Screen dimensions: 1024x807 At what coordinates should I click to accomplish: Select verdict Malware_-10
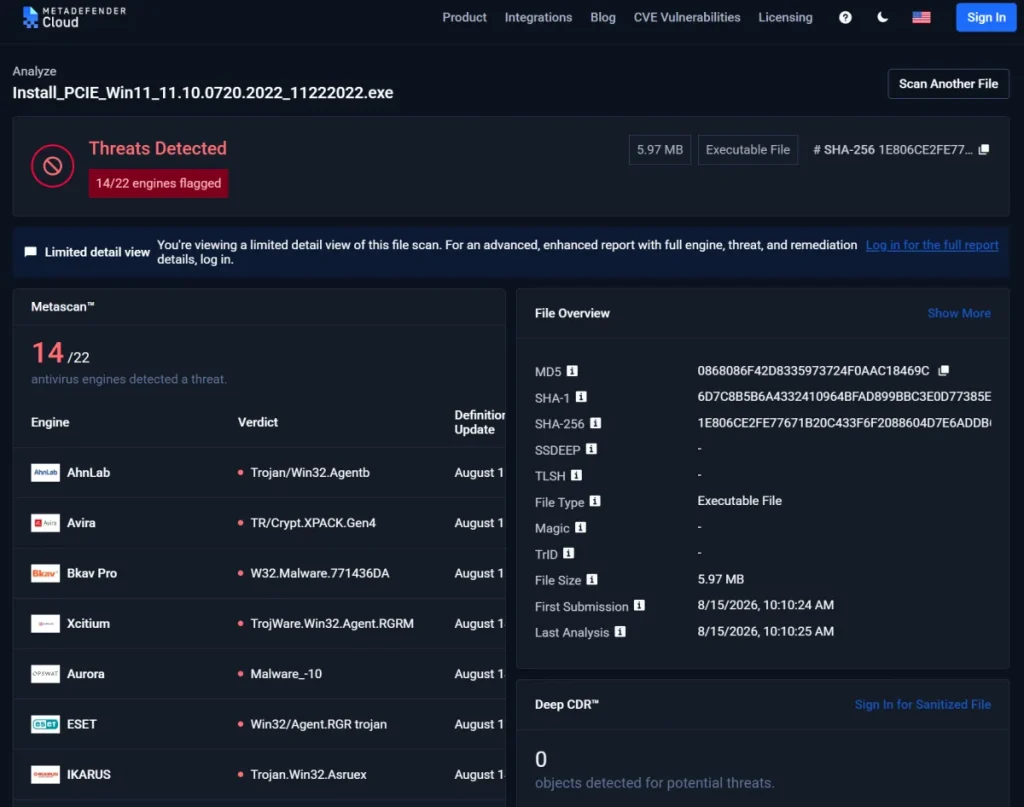[286, 674]
